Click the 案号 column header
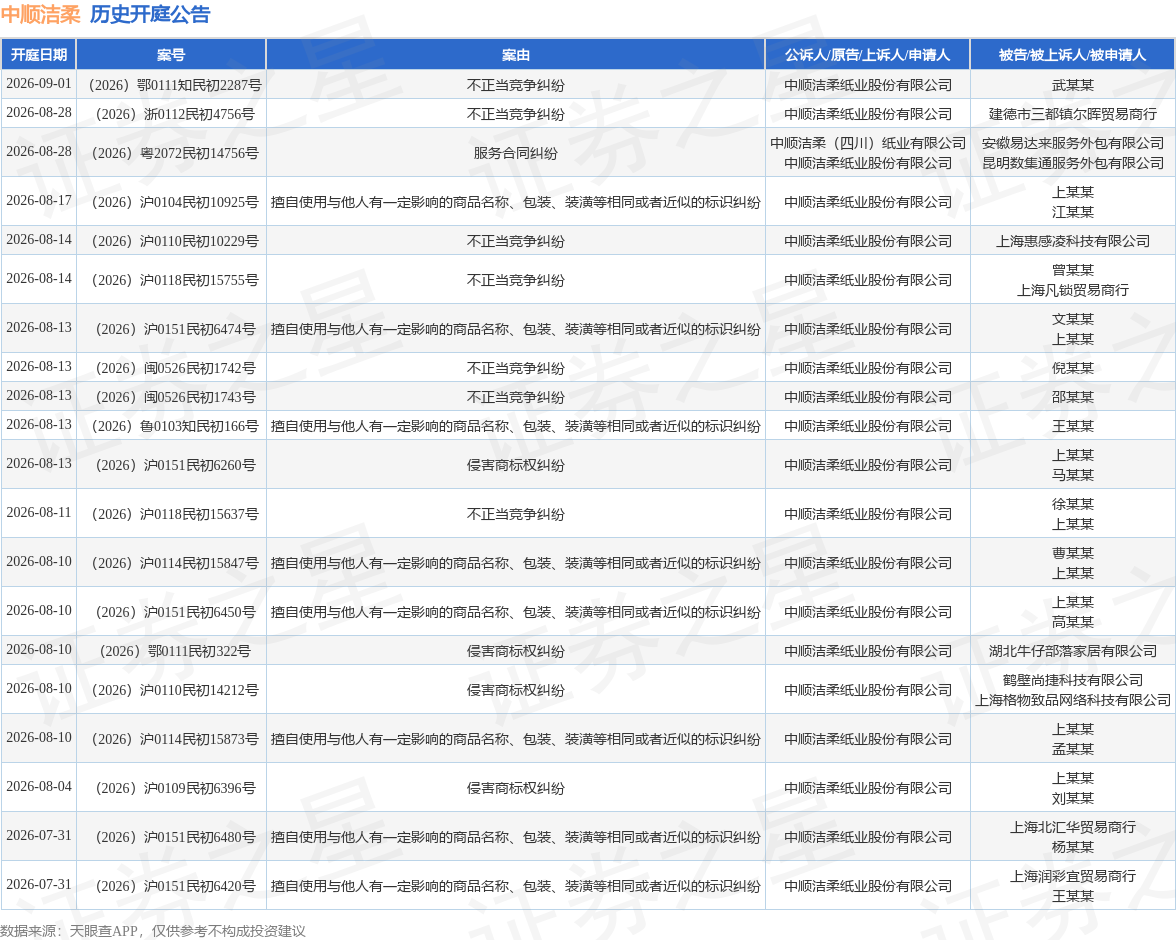Image resolution: width=1176 pixels, height=940 pixels. 171,55
